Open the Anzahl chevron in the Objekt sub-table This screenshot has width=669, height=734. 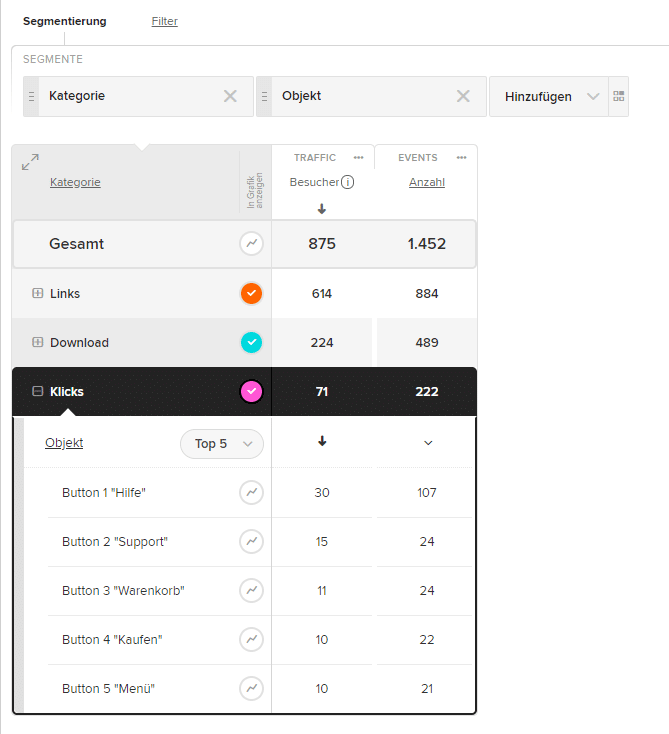[x=428, y=443]
